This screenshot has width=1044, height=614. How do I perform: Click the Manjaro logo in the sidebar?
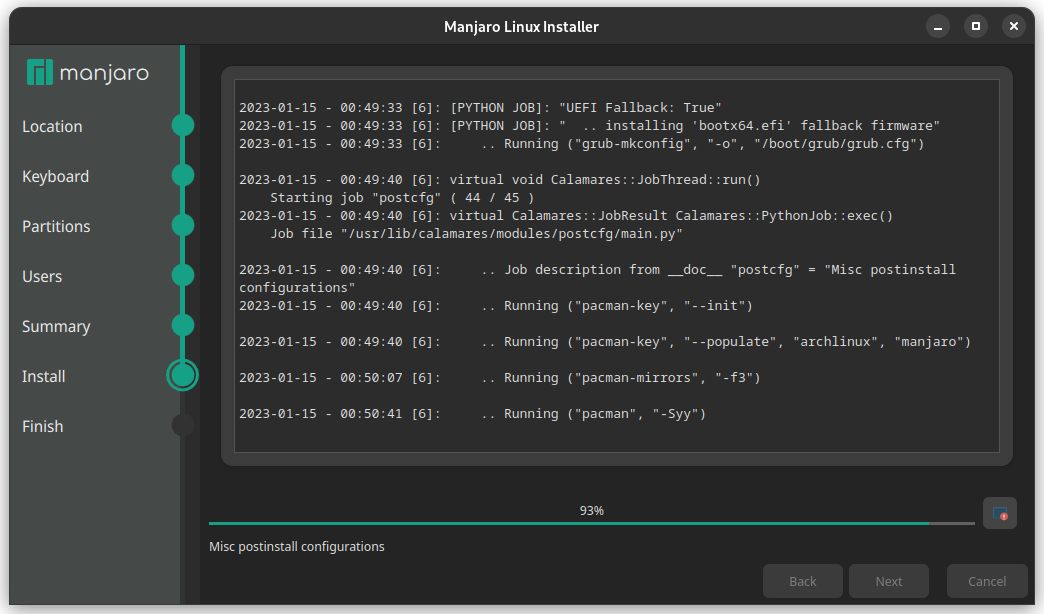(88, 73)
